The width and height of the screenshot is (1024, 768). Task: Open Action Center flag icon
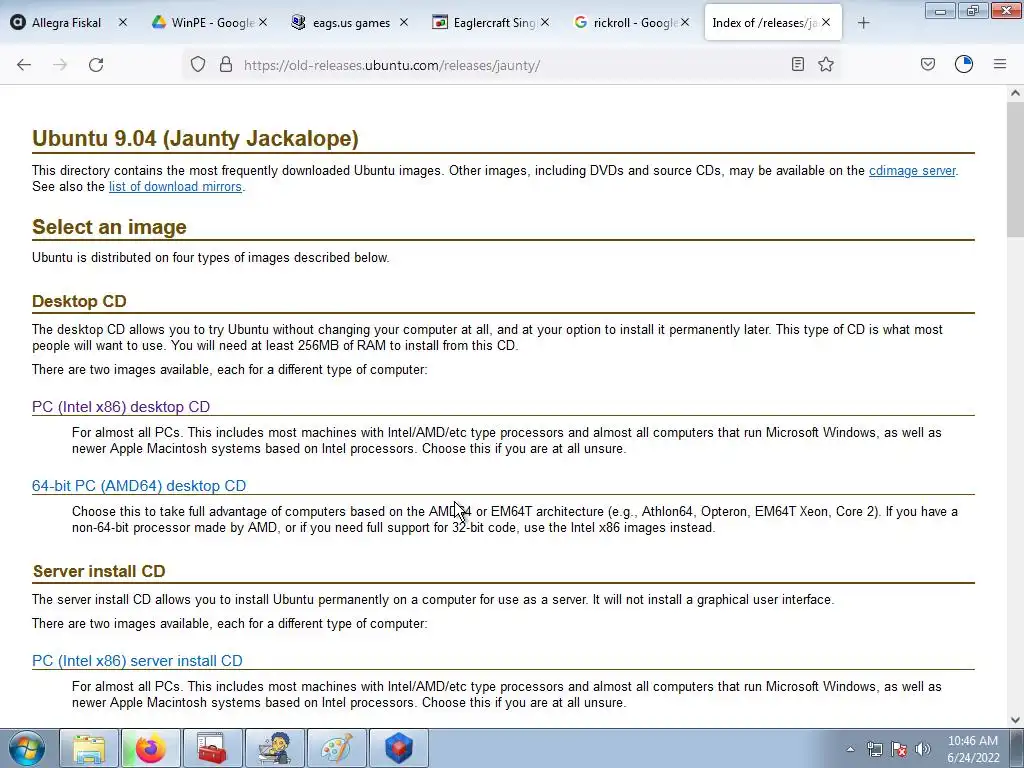point(899,749)
